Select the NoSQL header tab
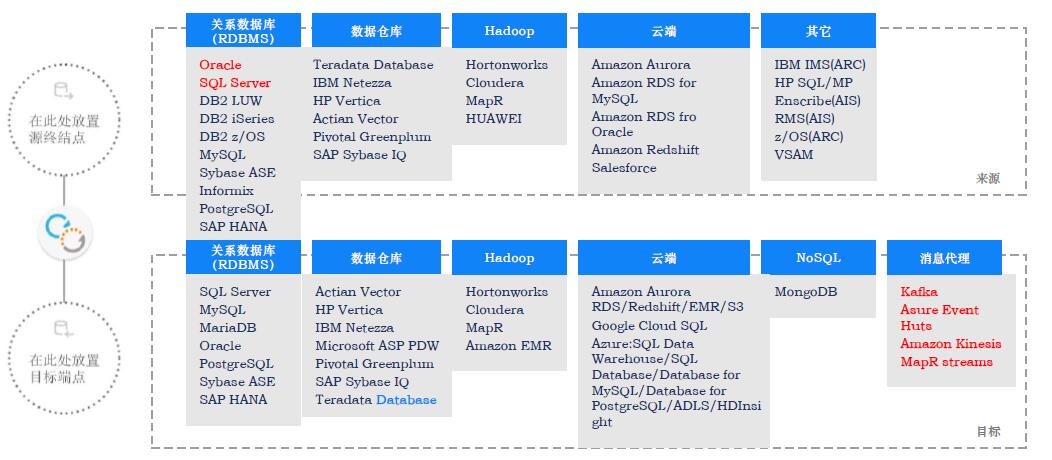Screen dimensions: 1052x460 (818, 258)
